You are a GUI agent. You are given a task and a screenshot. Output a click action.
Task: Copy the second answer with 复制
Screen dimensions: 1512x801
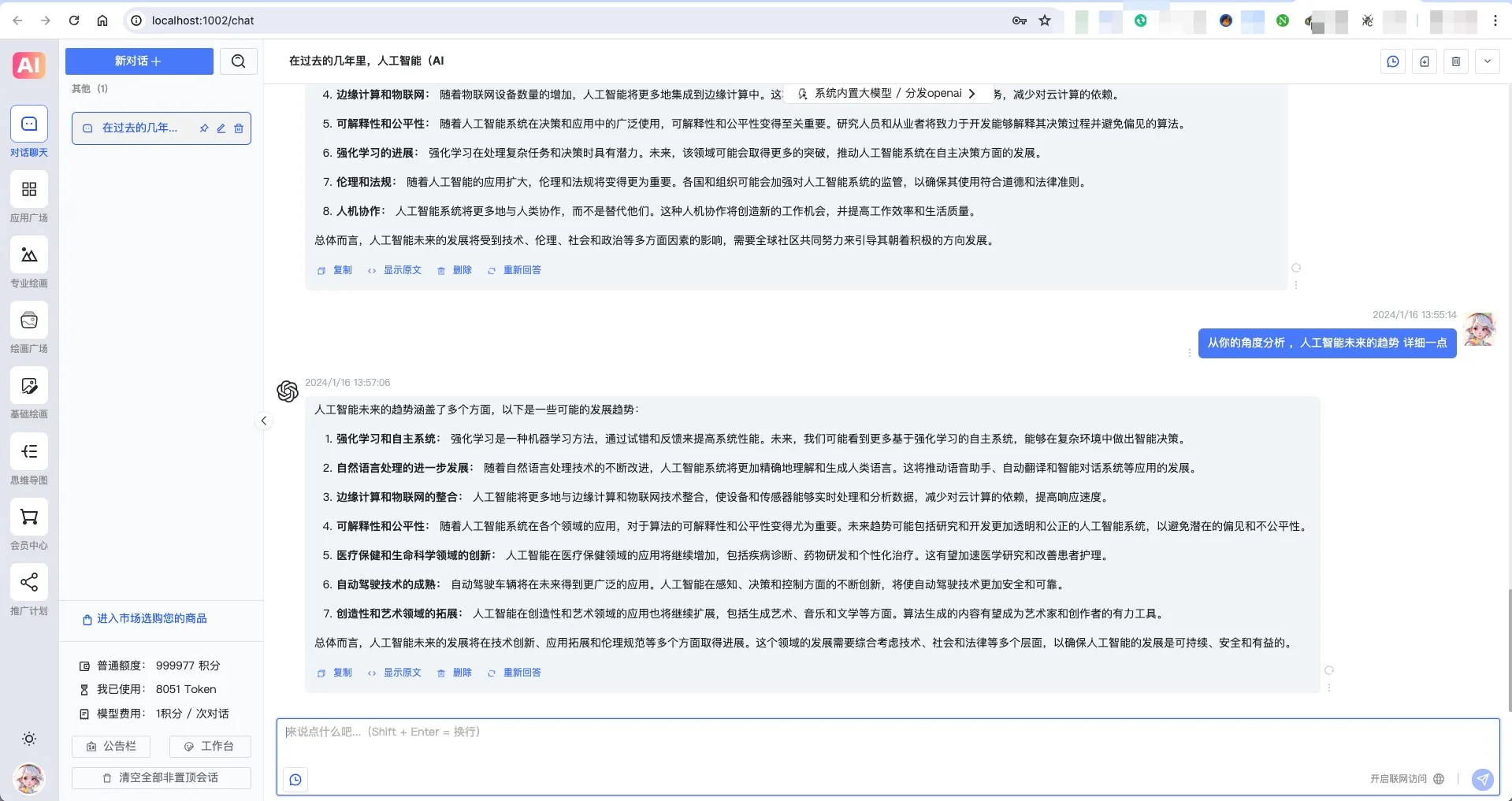(x=335, y=673)
